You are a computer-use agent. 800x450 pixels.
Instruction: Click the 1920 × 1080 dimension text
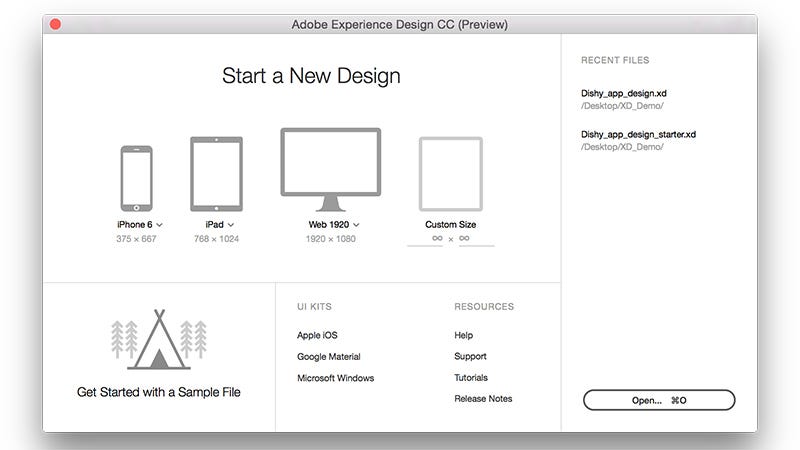(331, 239)
